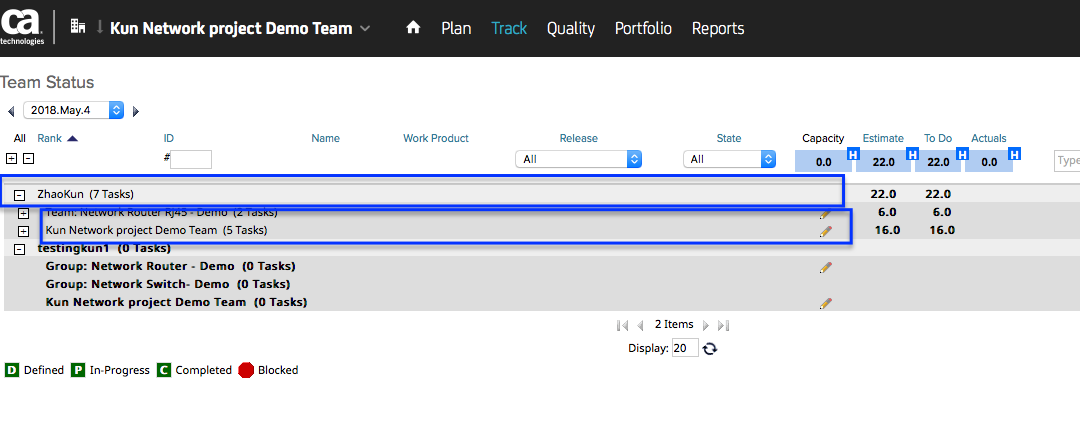Collapse the ZhaoKun task group
The image size is (1080, 423).
(20, 195)
